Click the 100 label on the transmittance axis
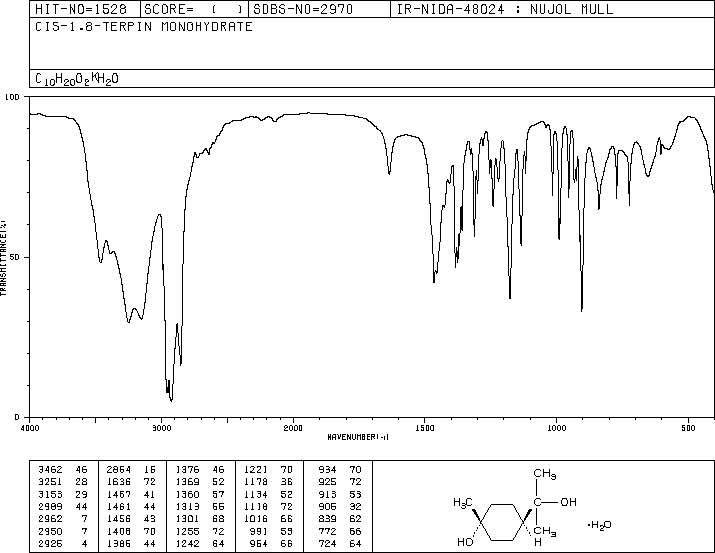 coord(12,97)
